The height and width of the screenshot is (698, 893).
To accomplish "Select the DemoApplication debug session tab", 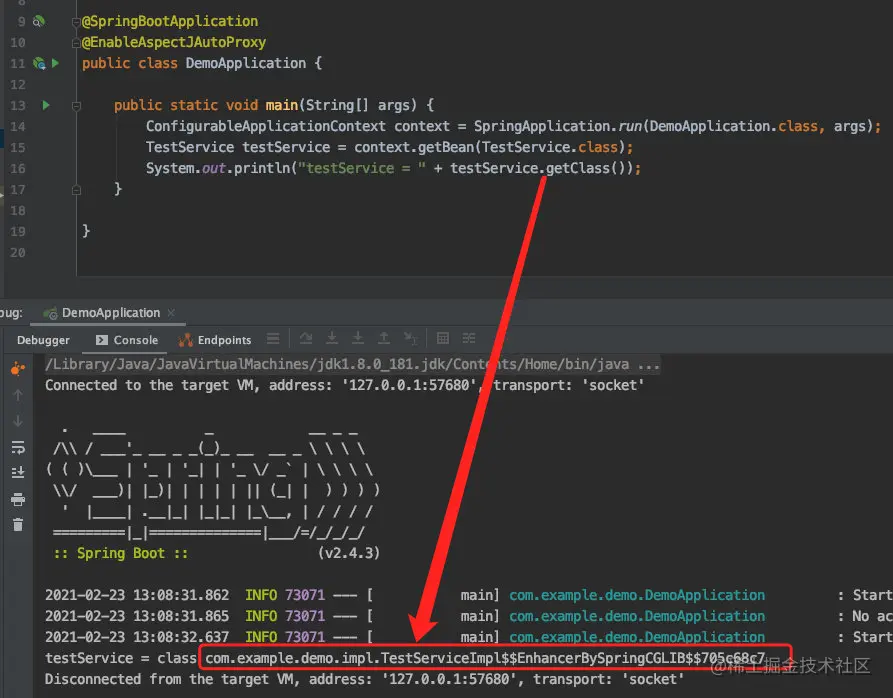I will coord(110,313).
